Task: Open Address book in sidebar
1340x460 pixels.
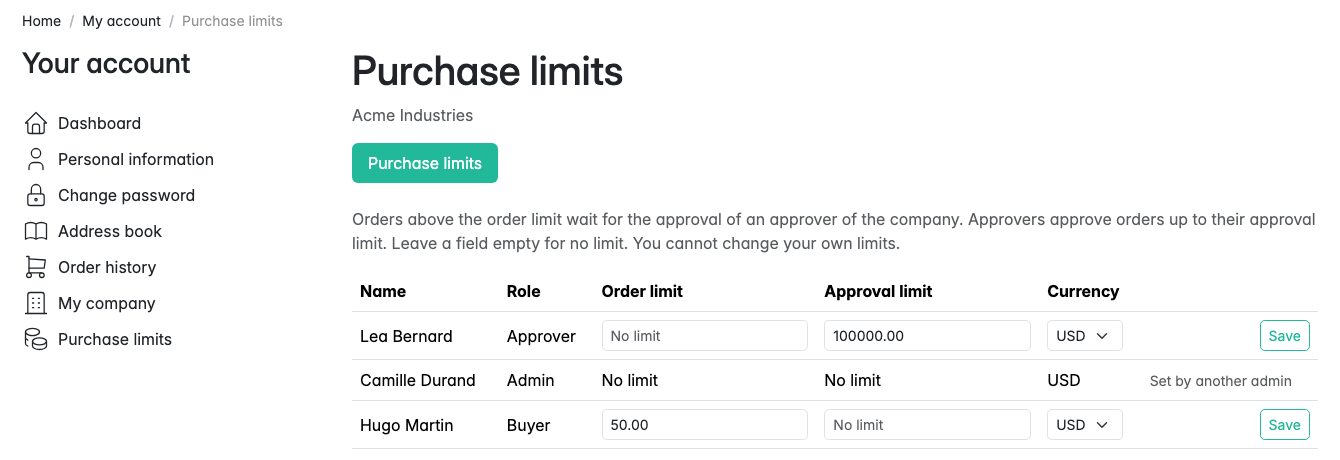Action: click(110, 231)
